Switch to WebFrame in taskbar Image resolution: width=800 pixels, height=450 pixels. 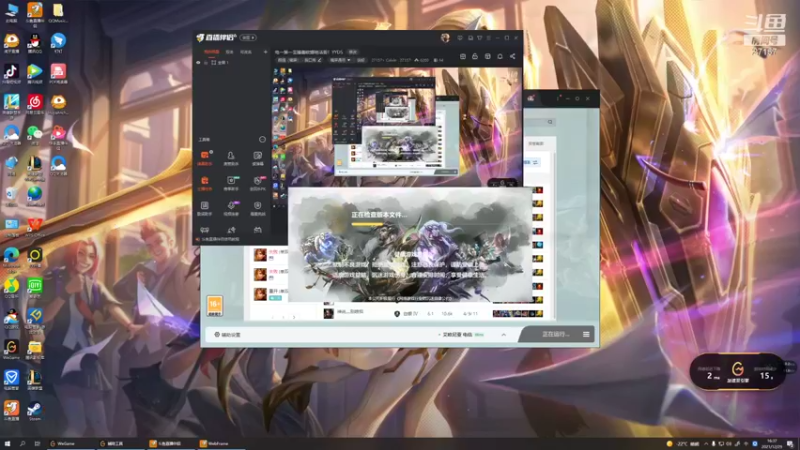(x=221, y=444)
